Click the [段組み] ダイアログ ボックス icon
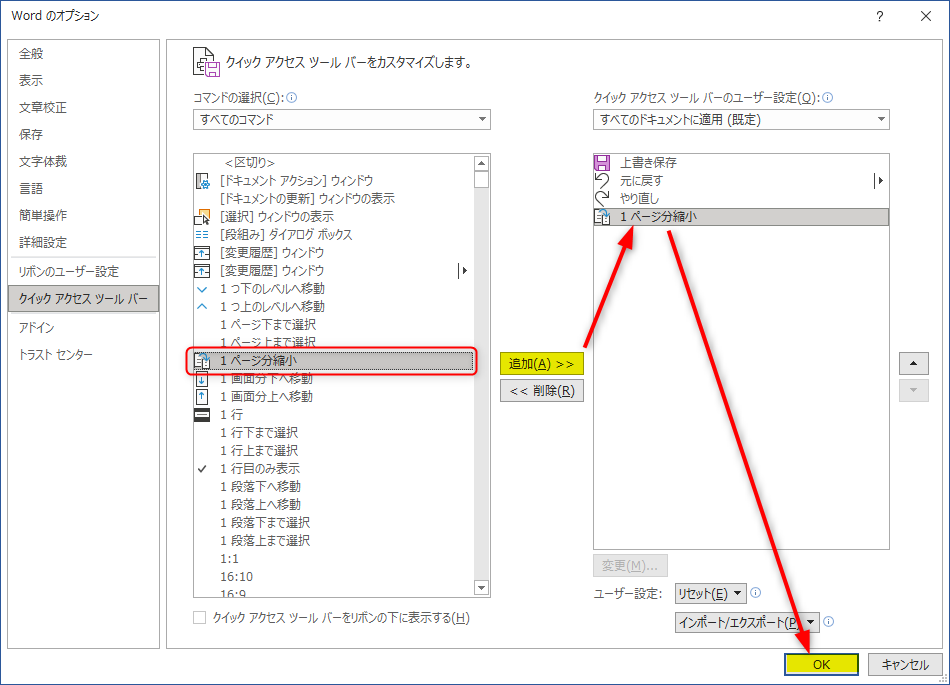This screenshot has height=685, width=950. [x=202, y=234]
